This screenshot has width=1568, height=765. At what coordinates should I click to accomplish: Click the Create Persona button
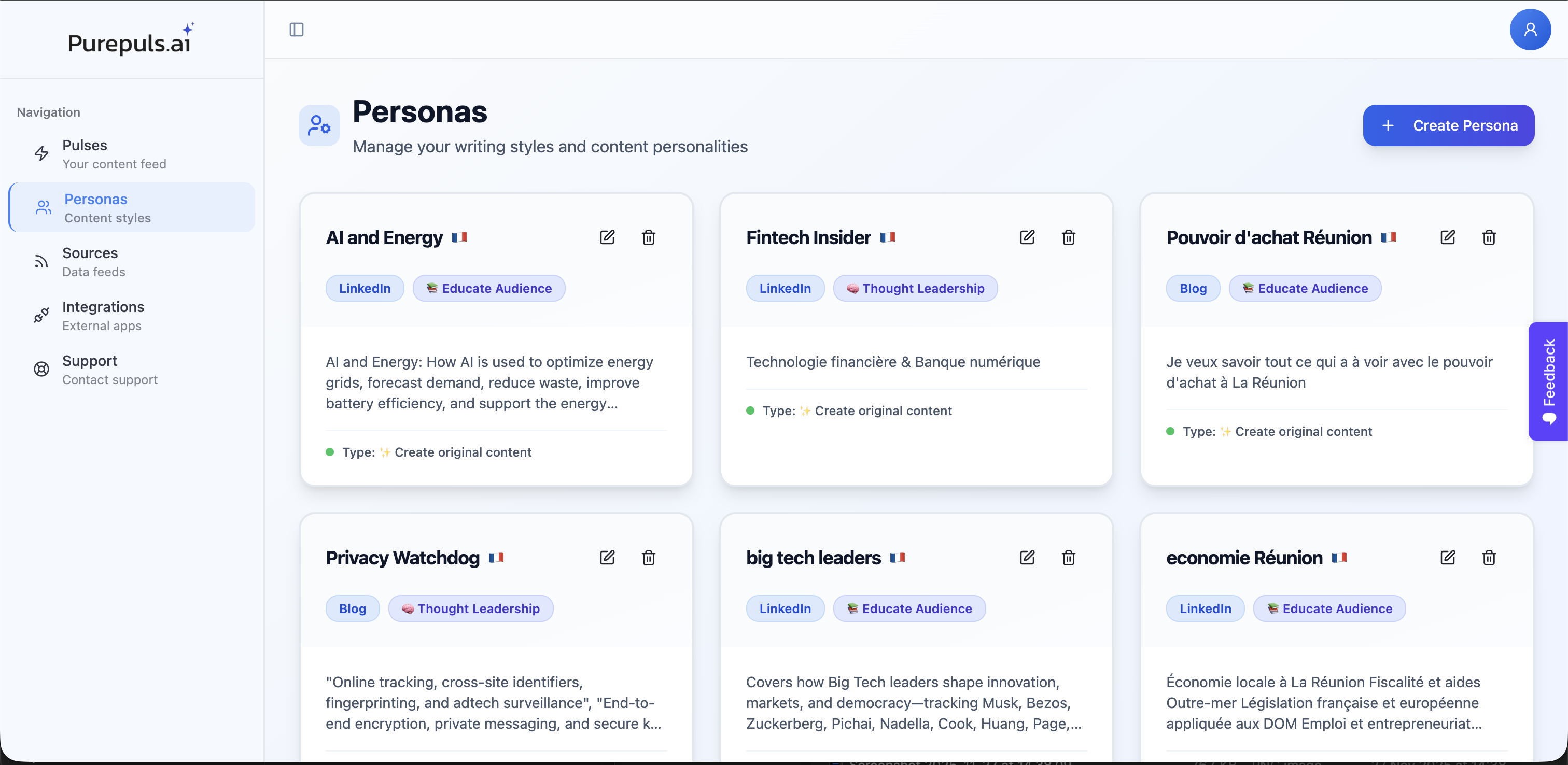tap(1448, 125)
